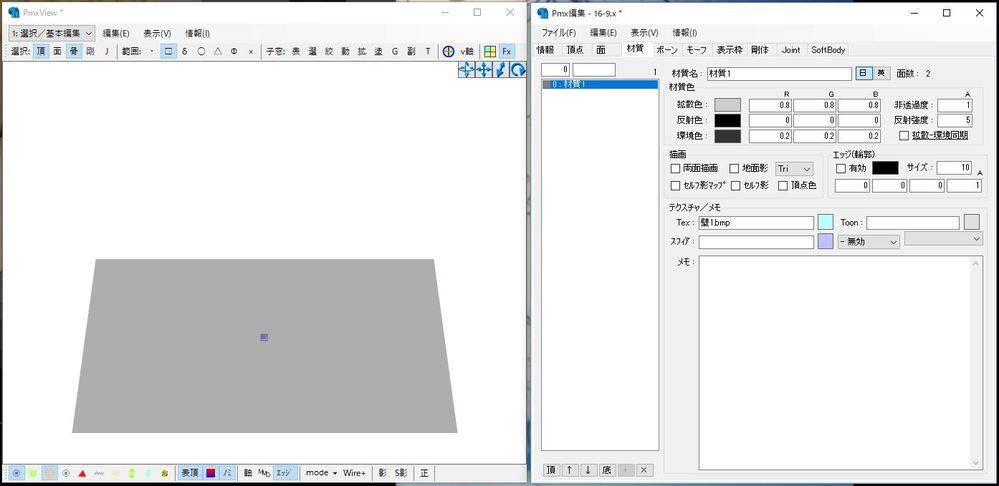999x486 pixels.
Task: Open the mode dropdown in bottom bar
Action: click(321, 473)
